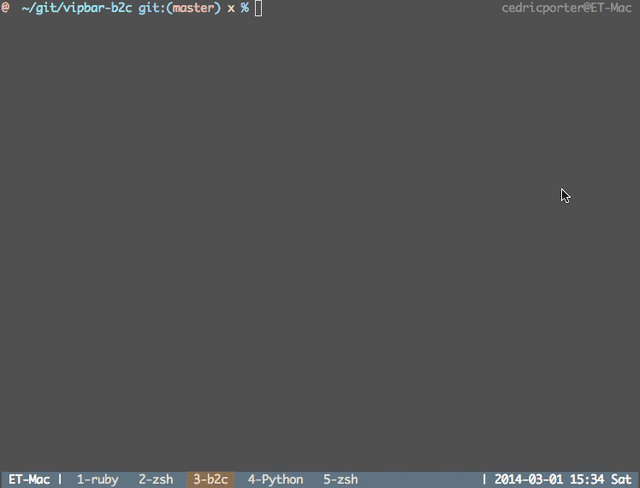Click the % prompt symbol
640x488 pixels.
click(x=244, y=8)
